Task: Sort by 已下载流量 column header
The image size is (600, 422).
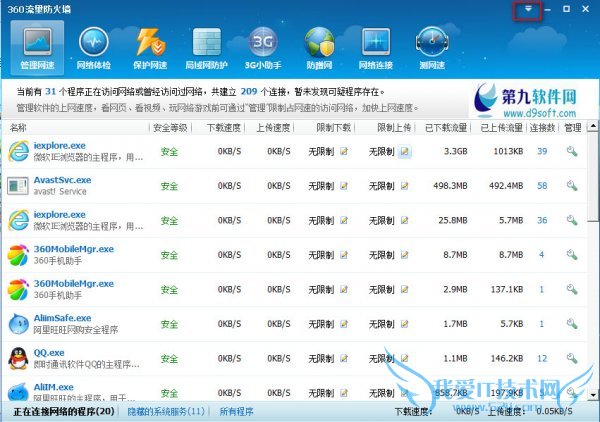Action: click(446, 128)
